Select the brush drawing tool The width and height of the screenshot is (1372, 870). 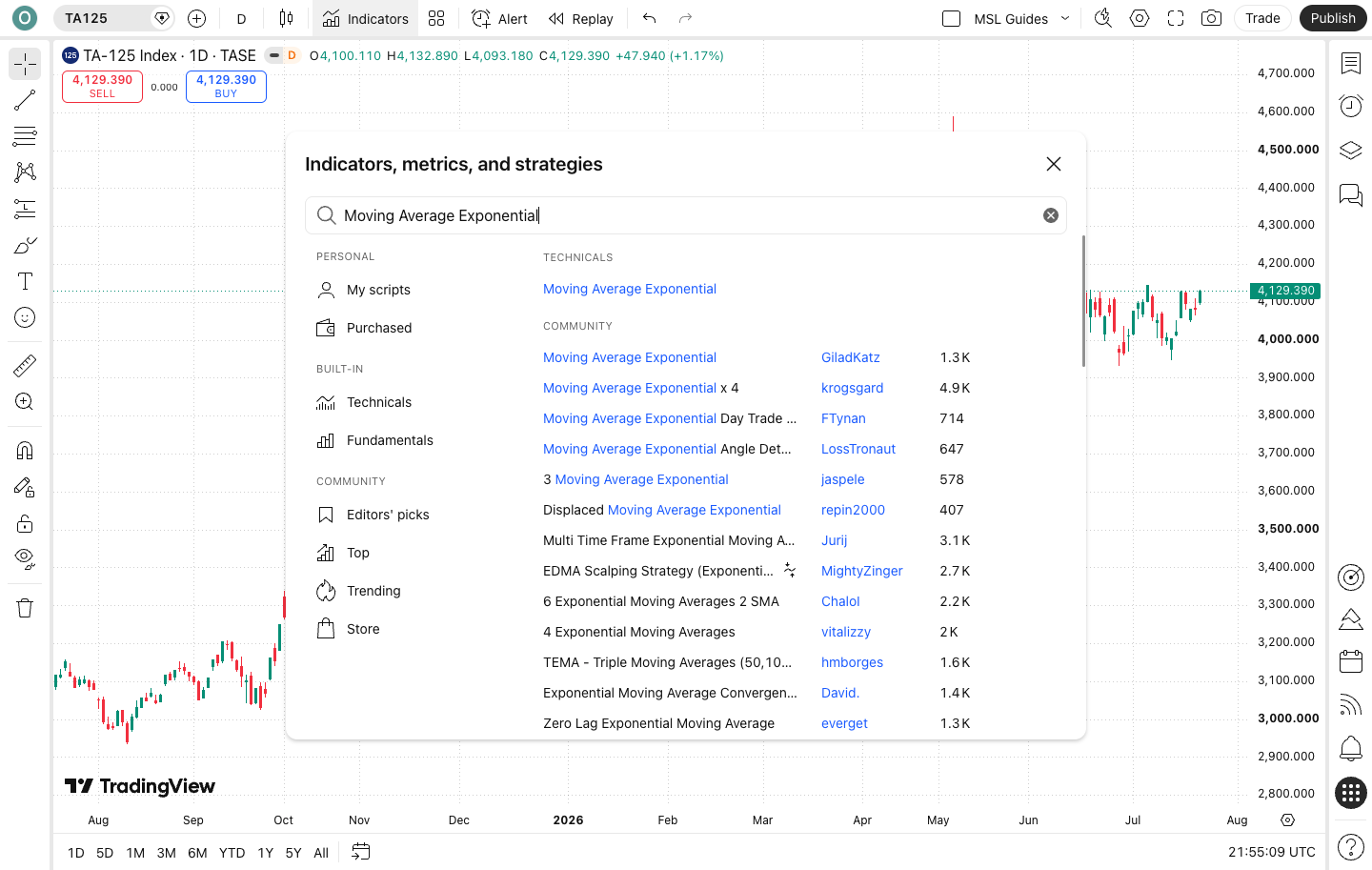(25, 245)
